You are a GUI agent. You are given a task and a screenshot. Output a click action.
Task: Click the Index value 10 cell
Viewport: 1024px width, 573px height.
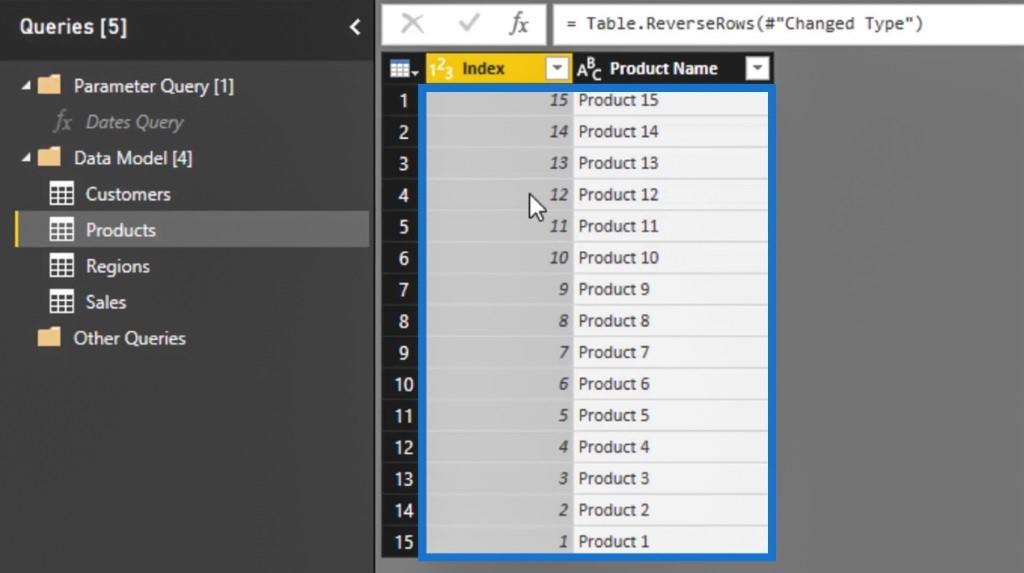coord(500,257)
